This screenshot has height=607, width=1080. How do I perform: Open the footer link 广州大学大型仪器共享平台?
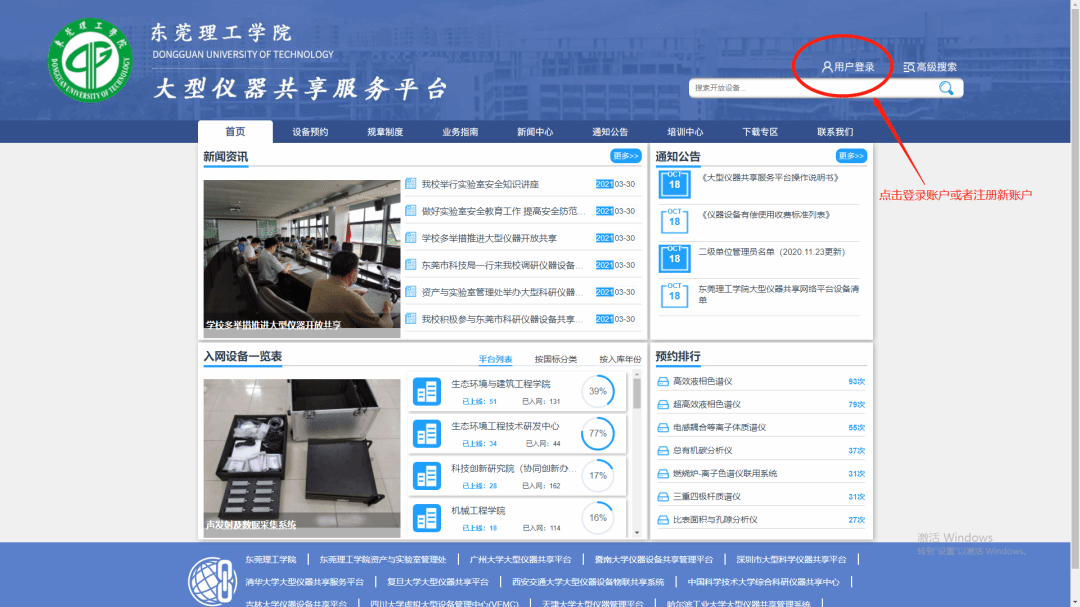[521, 559]
